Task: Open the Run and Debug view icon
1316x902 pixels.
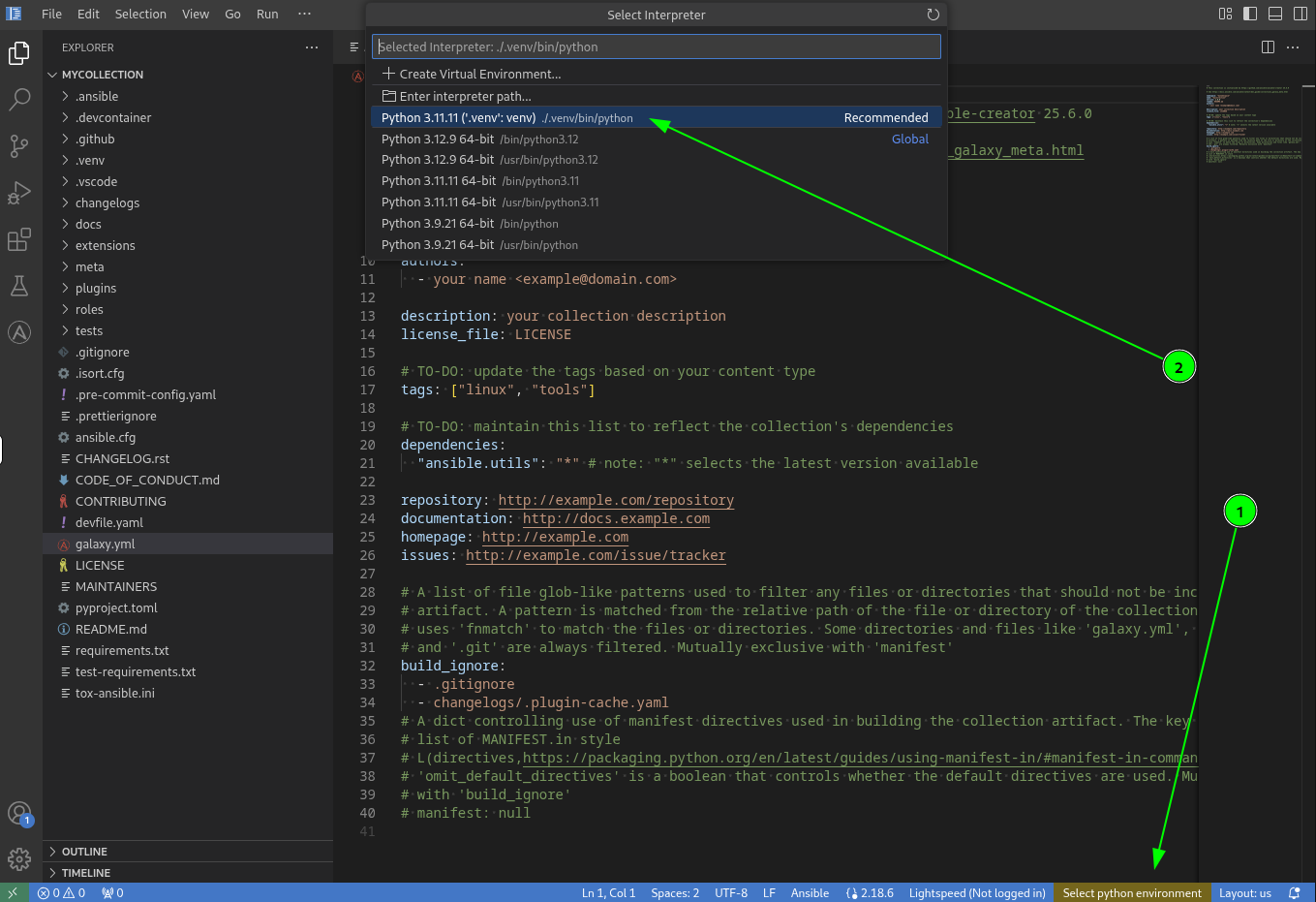Action: click(x=19, y=192)
